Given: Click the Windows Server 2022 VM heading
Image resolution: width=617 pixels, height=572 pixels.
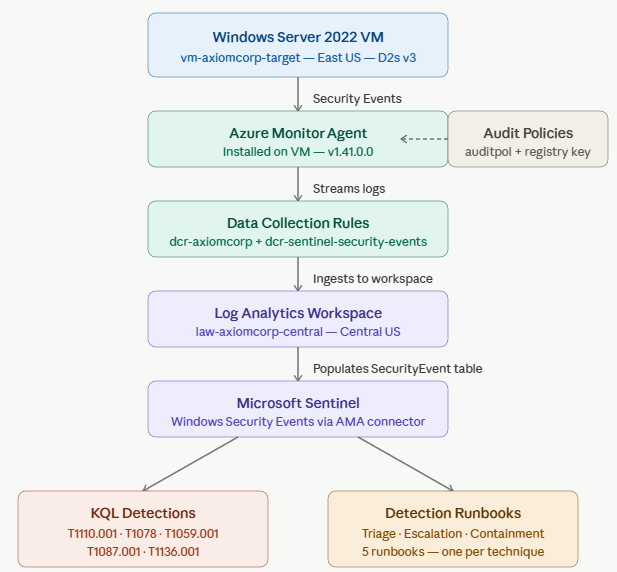Looking at the screenshot, I should [298, 37].
